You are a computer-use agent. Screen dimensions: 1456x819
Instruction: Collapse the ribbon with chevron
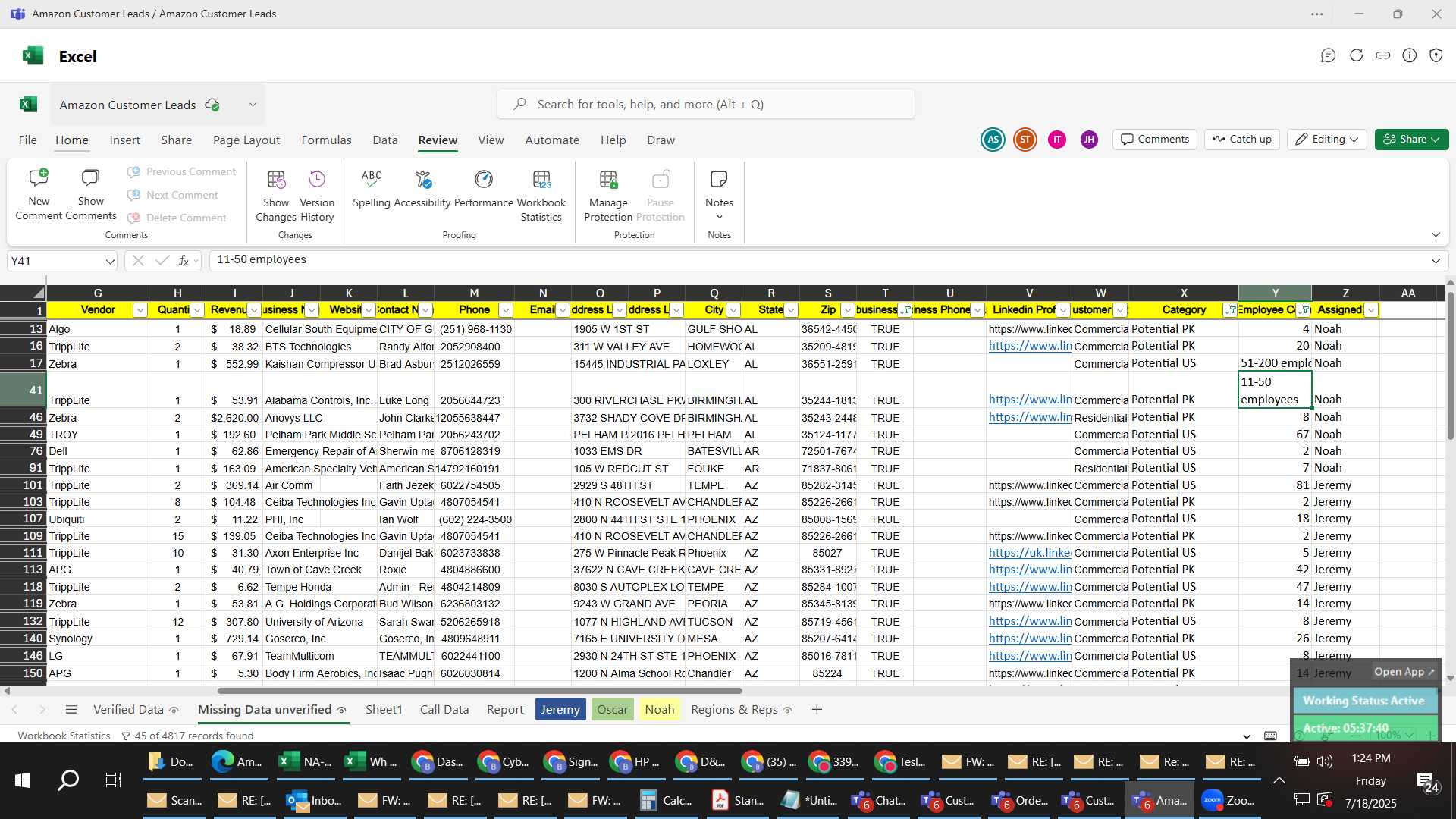[1436, 234]
